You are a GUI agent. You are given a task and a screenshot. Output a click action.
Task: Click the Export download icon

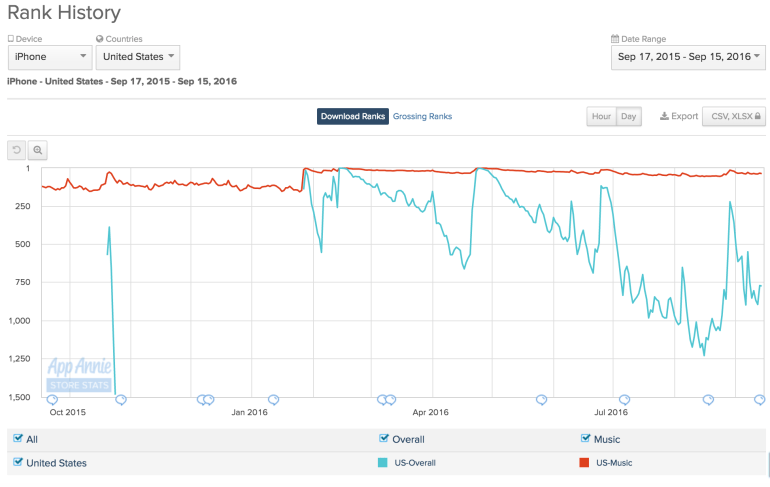pyautogui.click(x=665, y=116)
